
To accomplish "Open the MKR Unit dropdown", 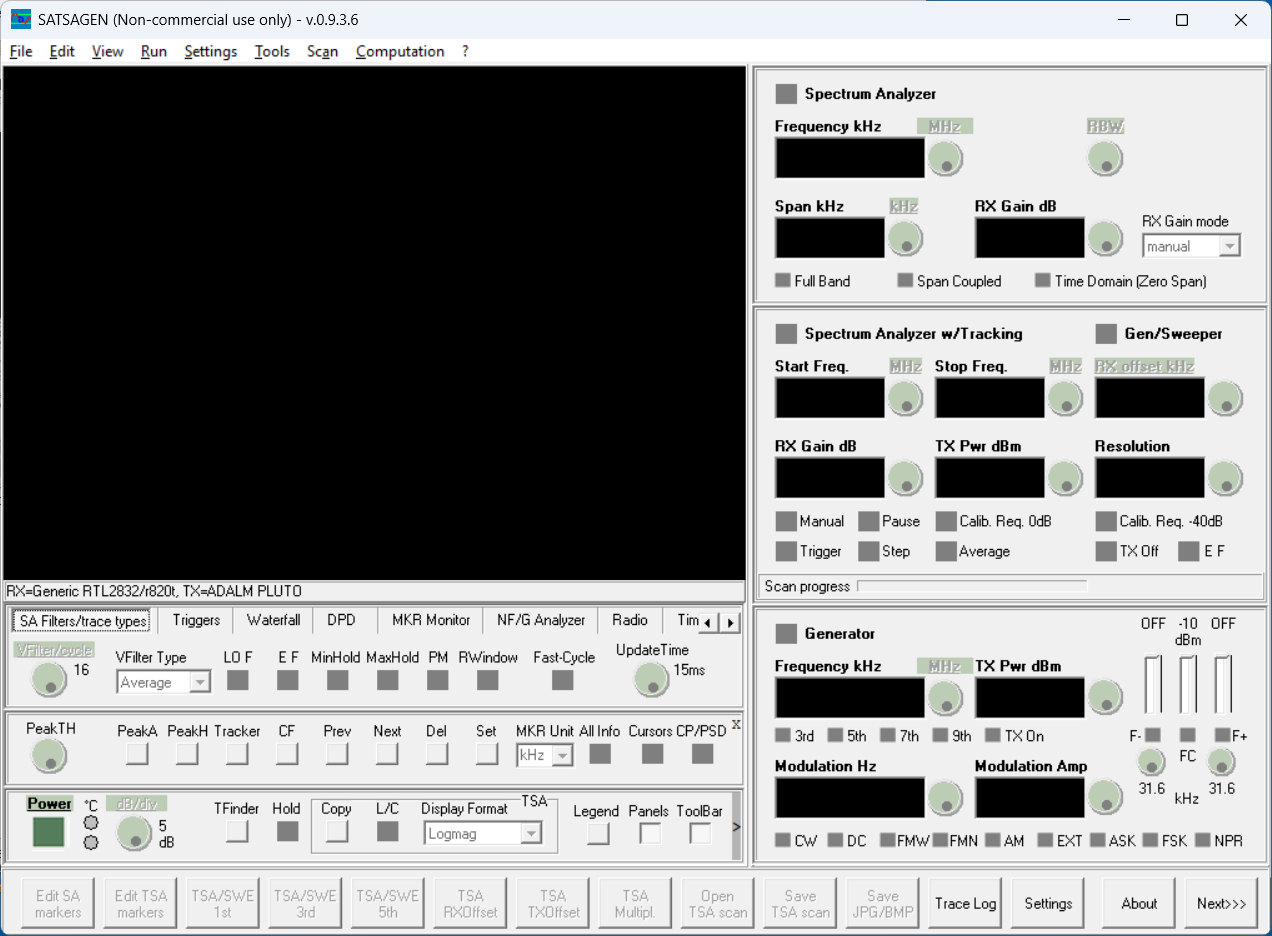I will tap(563, 755).
